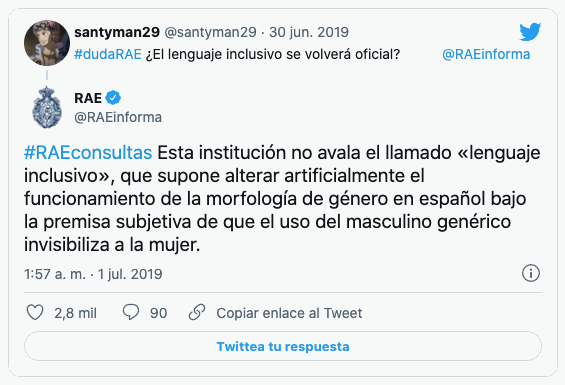Like the tweet with the heart icon

35,312
